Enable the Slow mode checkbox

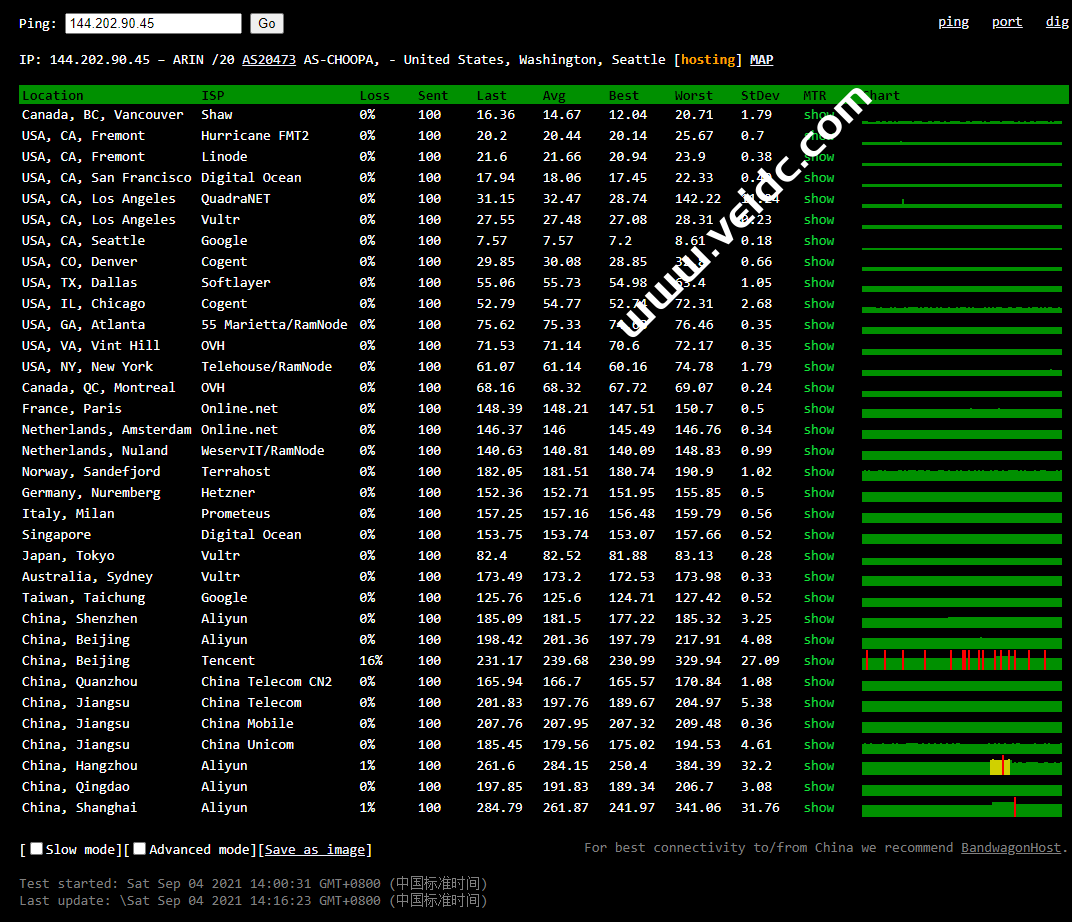[37, 849]
